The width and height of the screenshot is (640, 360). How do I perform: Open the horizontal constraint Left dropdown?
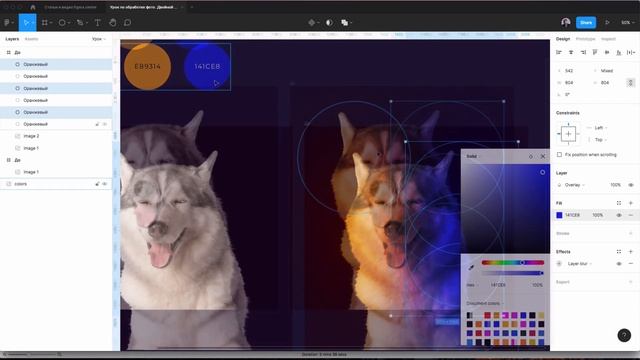[600, 128]
